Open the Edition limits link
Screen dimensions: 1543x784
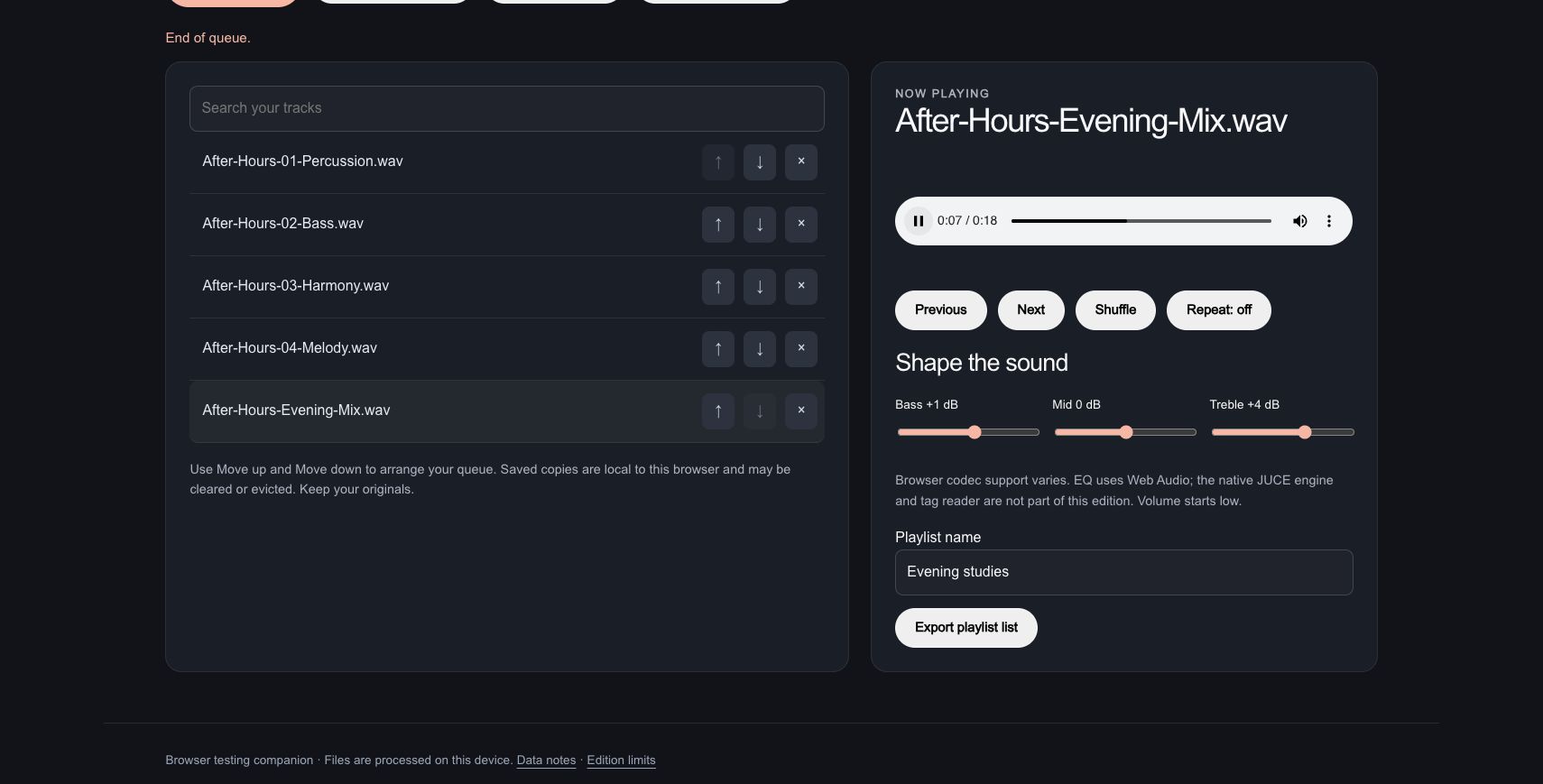[621, 761]
